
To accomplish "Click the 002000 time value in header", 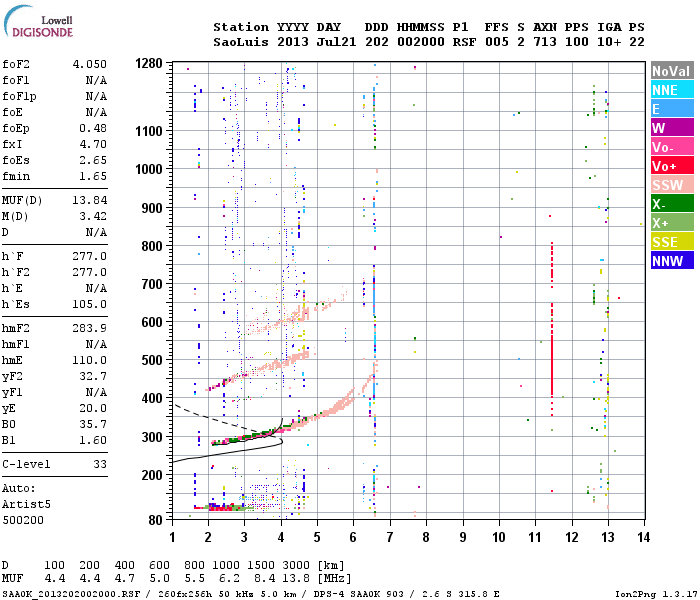I will 421,42.
